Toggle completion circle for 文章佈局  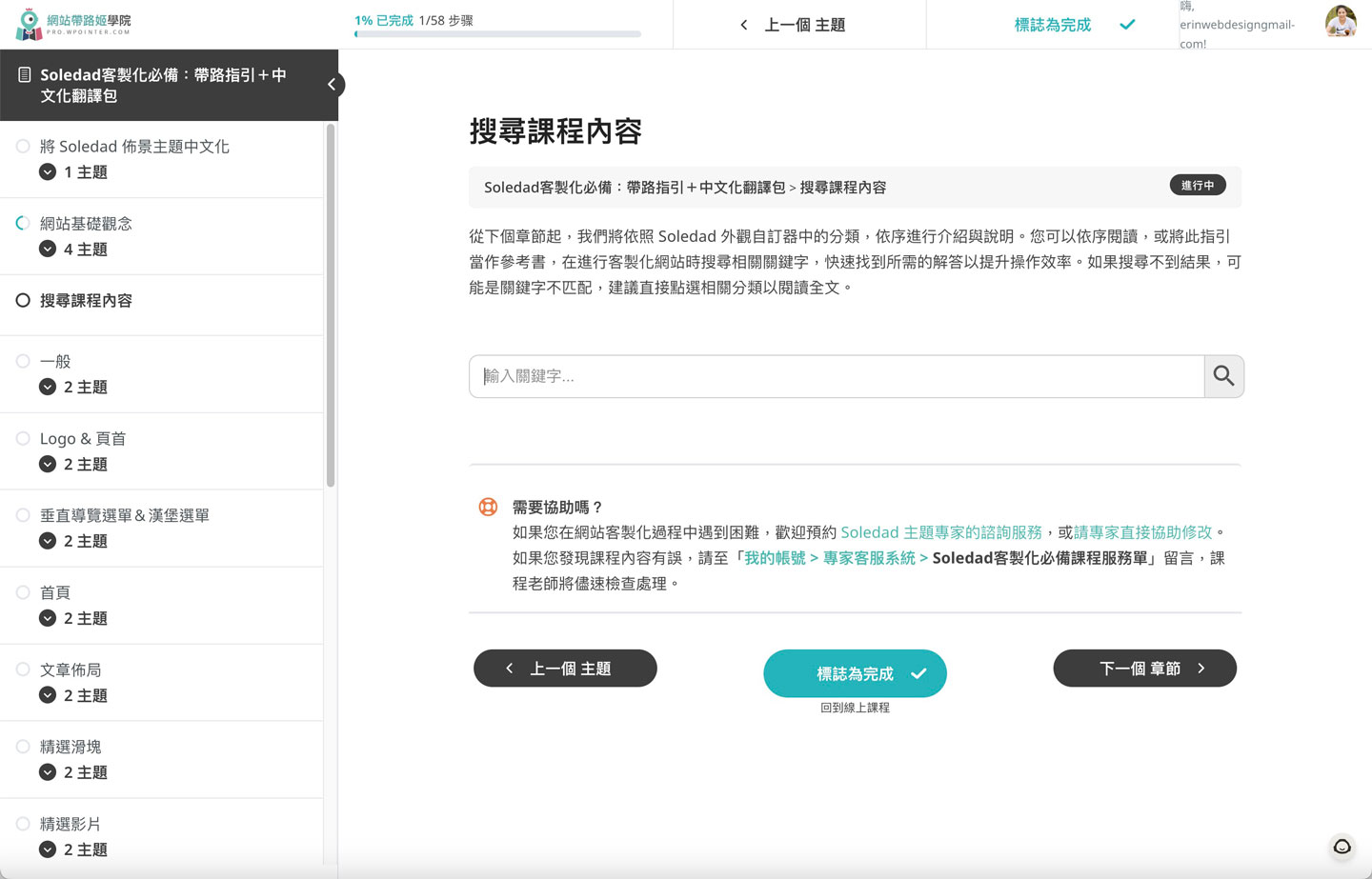click(23, 669)
